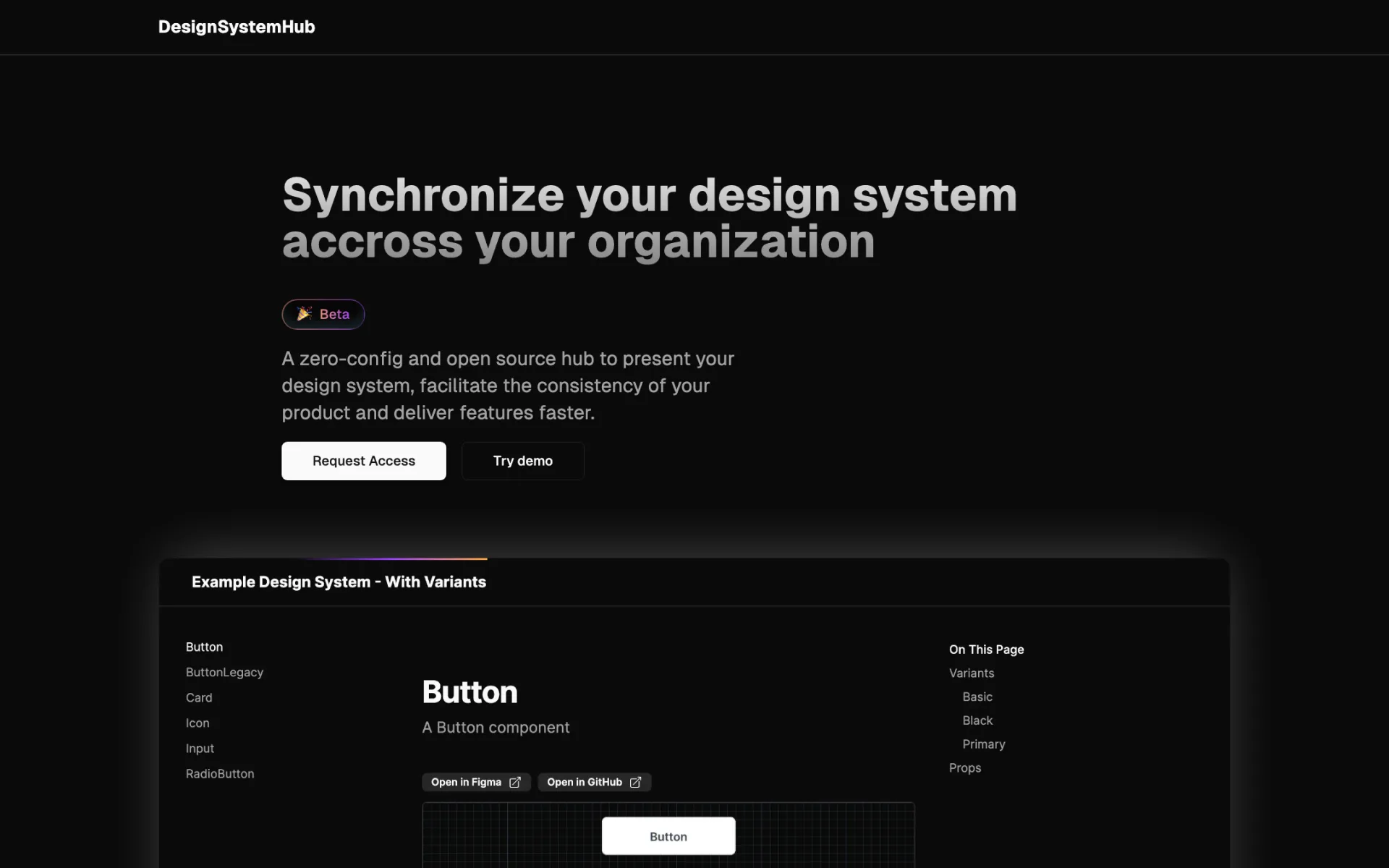Image resolution: width=1389 pixels, height=868 pixels.
Task: Click the Request Access button
Action: [x=364, y=461]
